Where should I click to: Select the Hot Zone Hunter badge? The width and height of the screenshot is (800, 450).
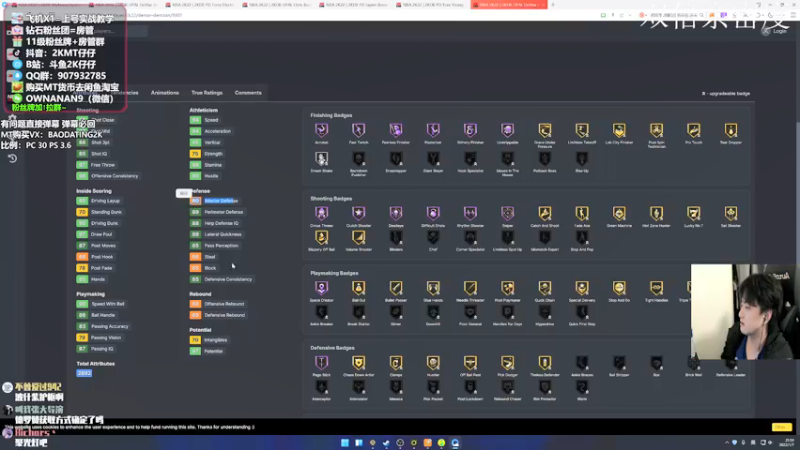tap(656, 213)
